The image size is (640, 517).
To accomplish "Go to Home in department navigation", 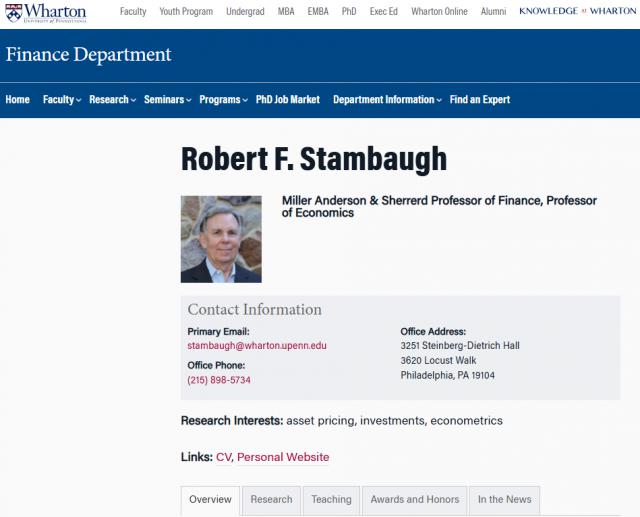I will click(18, 100).
